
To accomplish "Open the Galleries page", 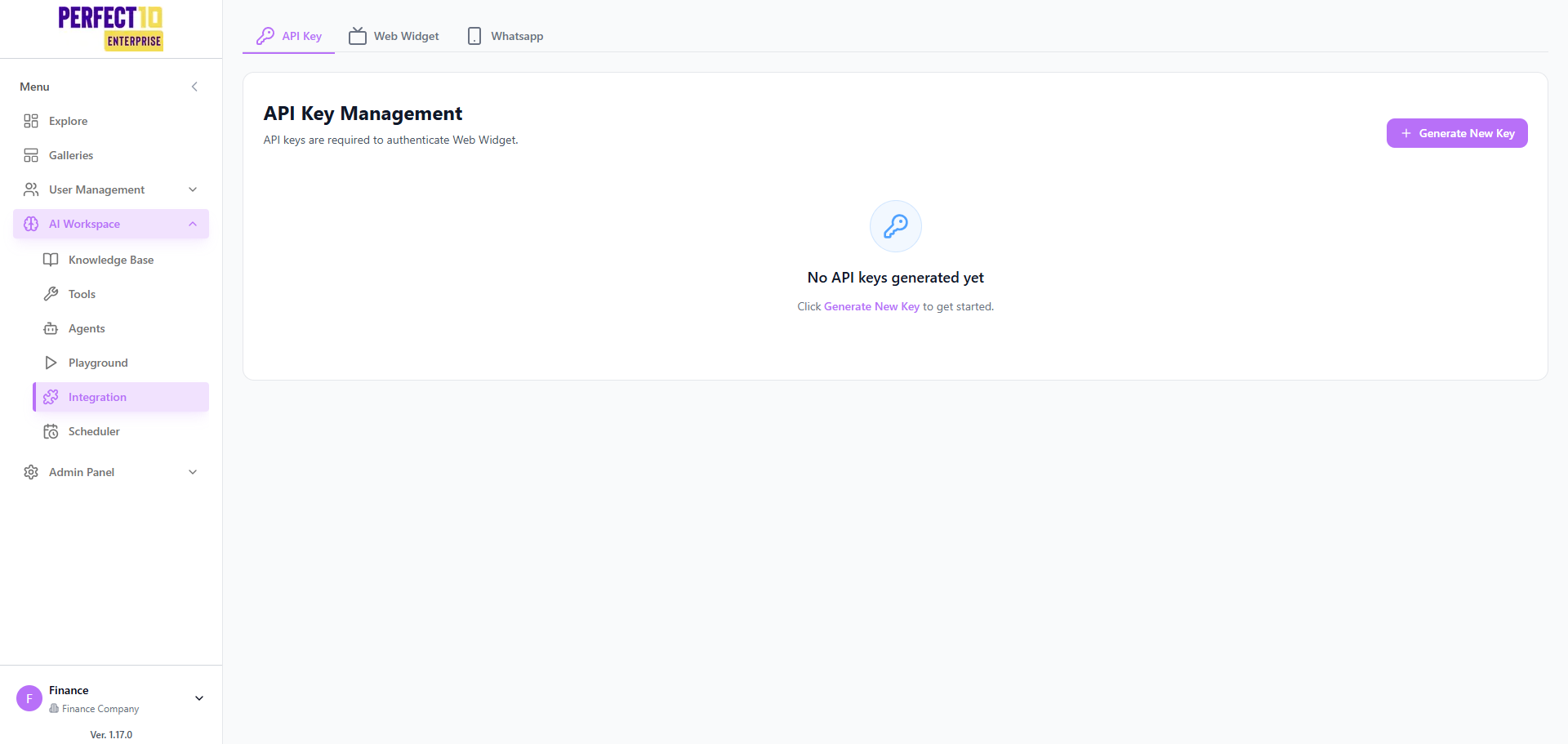I will point(111,155).
